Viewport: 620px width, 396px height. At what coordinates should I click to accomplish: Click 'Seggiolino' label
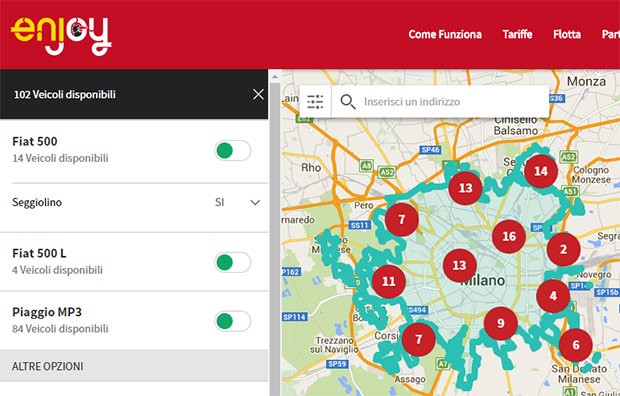point(37,203)
